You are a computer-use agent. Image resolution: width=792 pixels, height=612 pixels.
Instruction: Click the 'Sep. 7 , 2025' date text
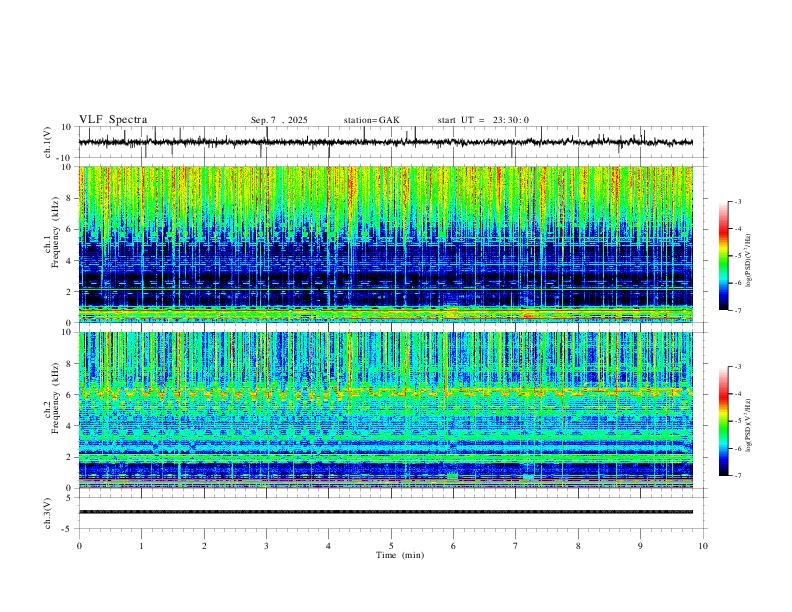[x=279, y=120]
